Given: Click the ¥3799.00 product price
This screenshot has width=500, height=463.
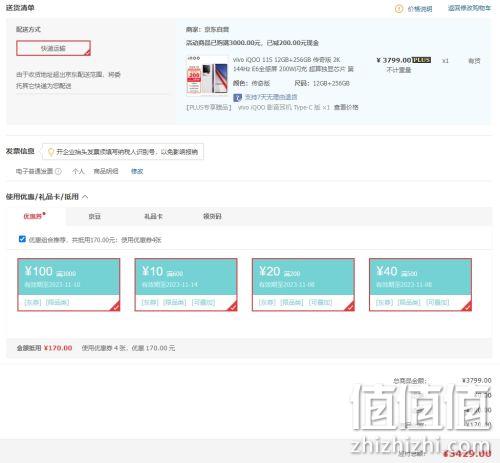Looking at the screenshot, I should [394, 60].
